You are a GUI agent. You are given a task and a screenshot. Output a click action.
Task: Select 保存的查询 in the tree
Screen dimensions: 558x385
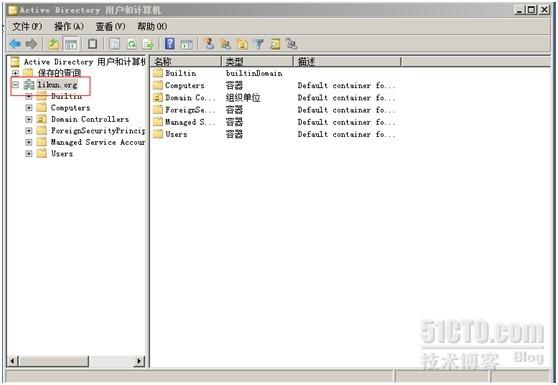[x=59, y=73]
